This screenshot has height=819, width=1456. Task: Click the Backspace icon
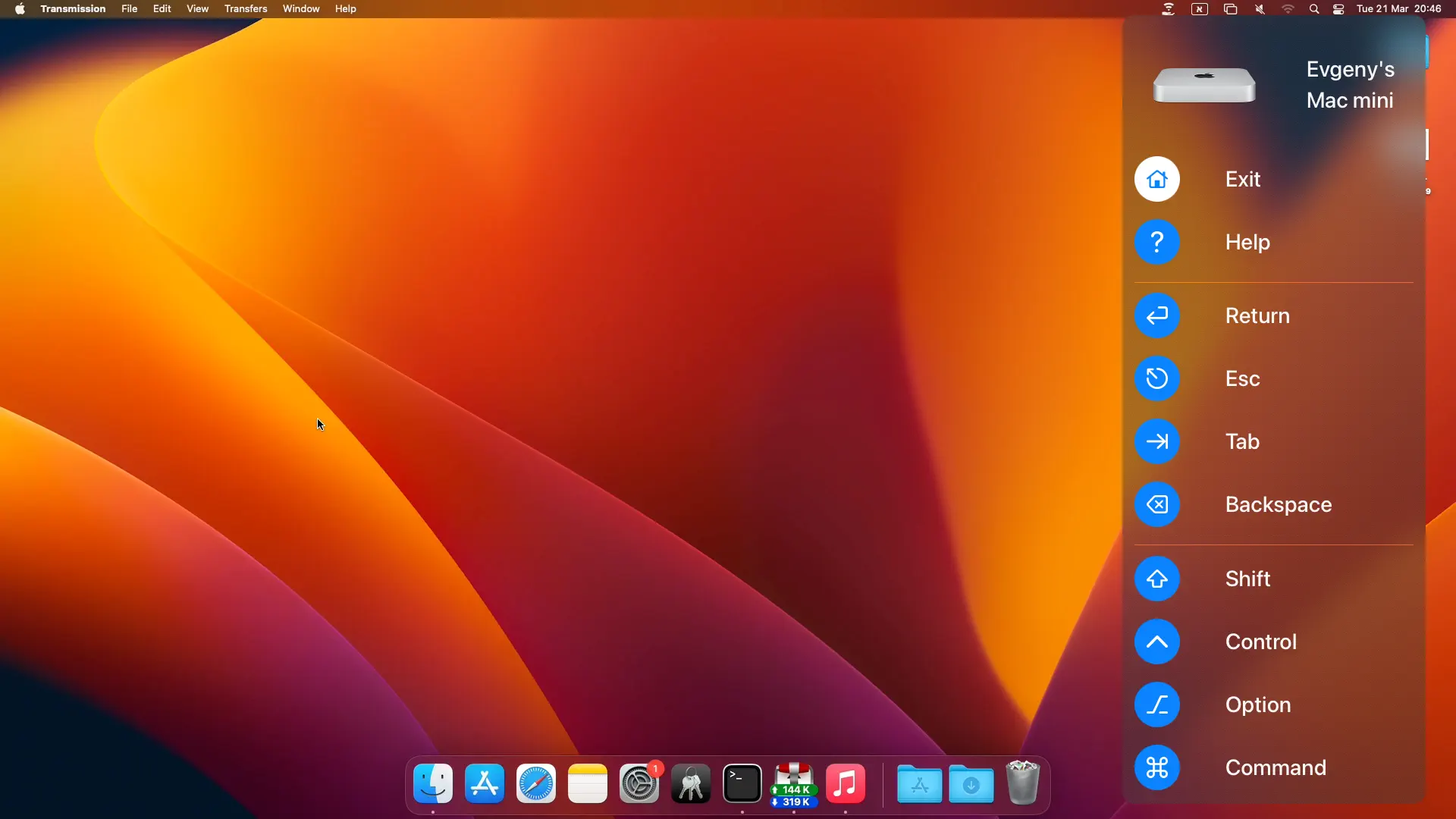(1156, 504)
